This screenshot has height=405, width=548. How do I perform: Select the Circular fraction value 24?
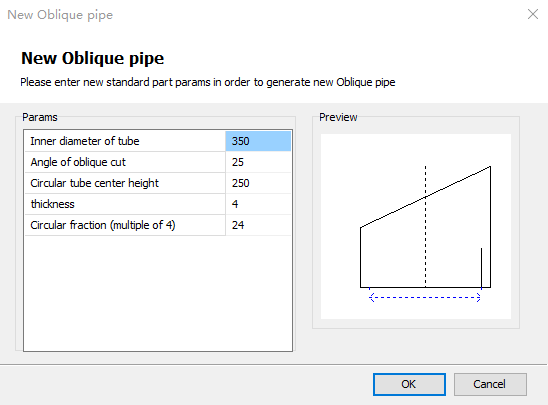(258, 225)
